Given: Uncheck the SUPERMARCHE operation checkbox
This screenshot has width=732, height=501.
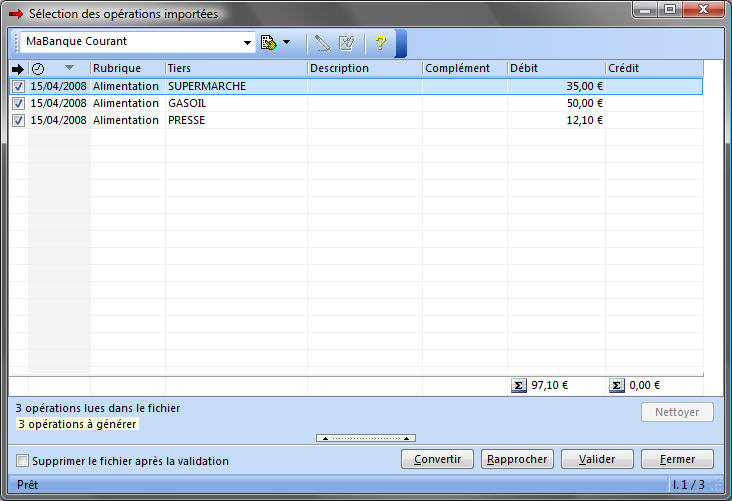Looking at the screenshot, I should pos(18,87).
